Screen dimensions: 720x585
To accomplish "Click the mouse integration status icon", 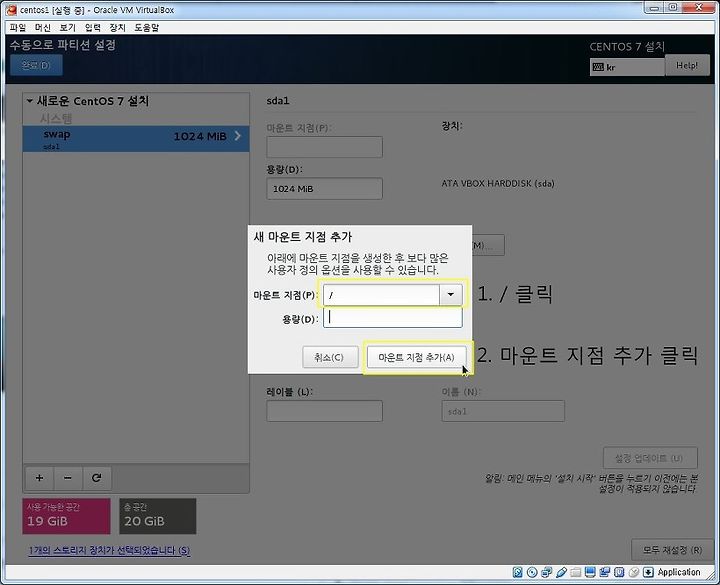I will coord(634,572).
